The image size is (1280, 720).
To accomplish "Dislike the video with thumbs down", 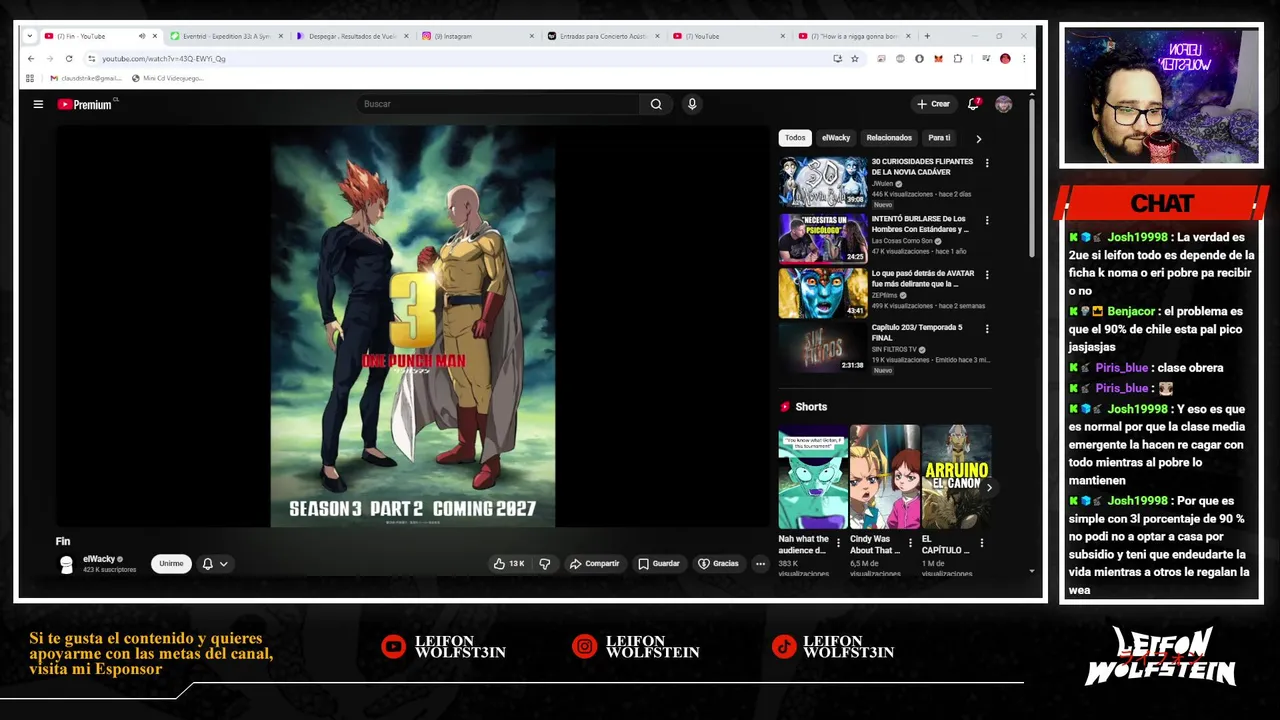I will (x=545, y=564).
